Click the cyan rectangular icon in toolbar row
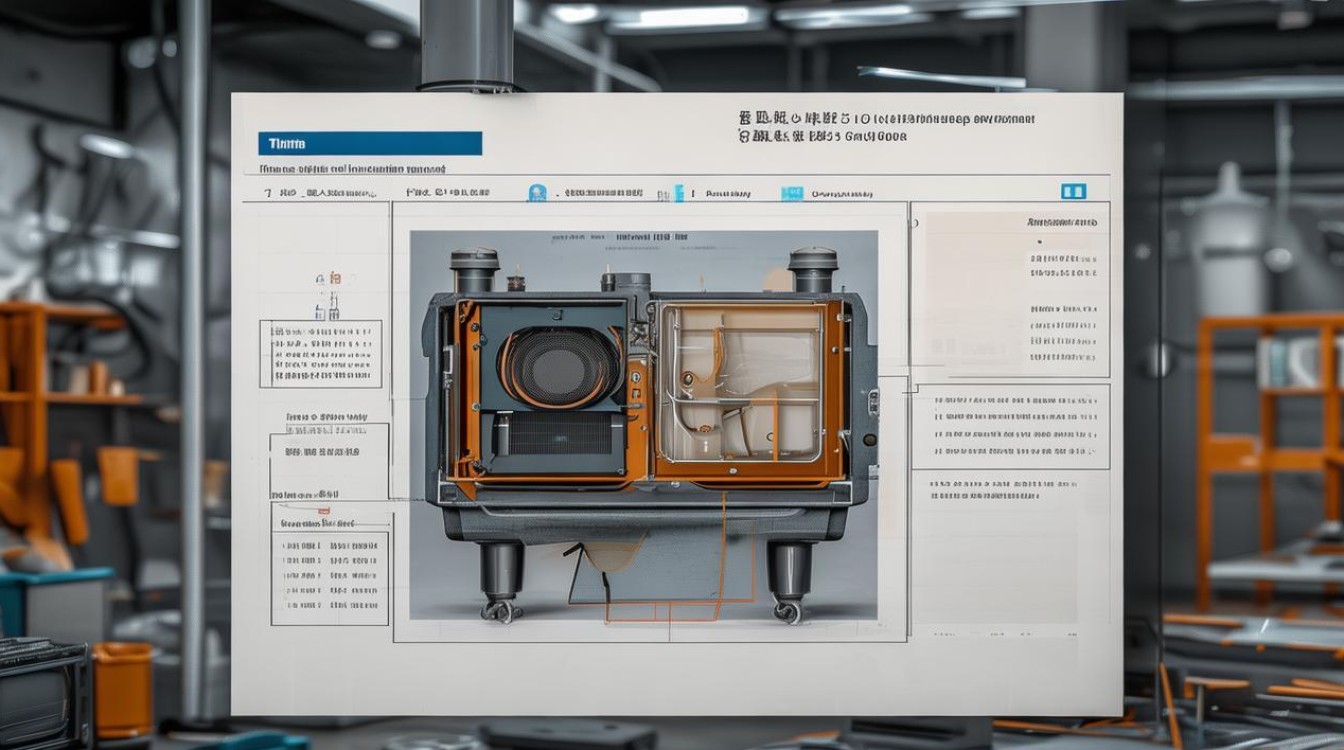The image size is (1344, 750). pos(792,193)
